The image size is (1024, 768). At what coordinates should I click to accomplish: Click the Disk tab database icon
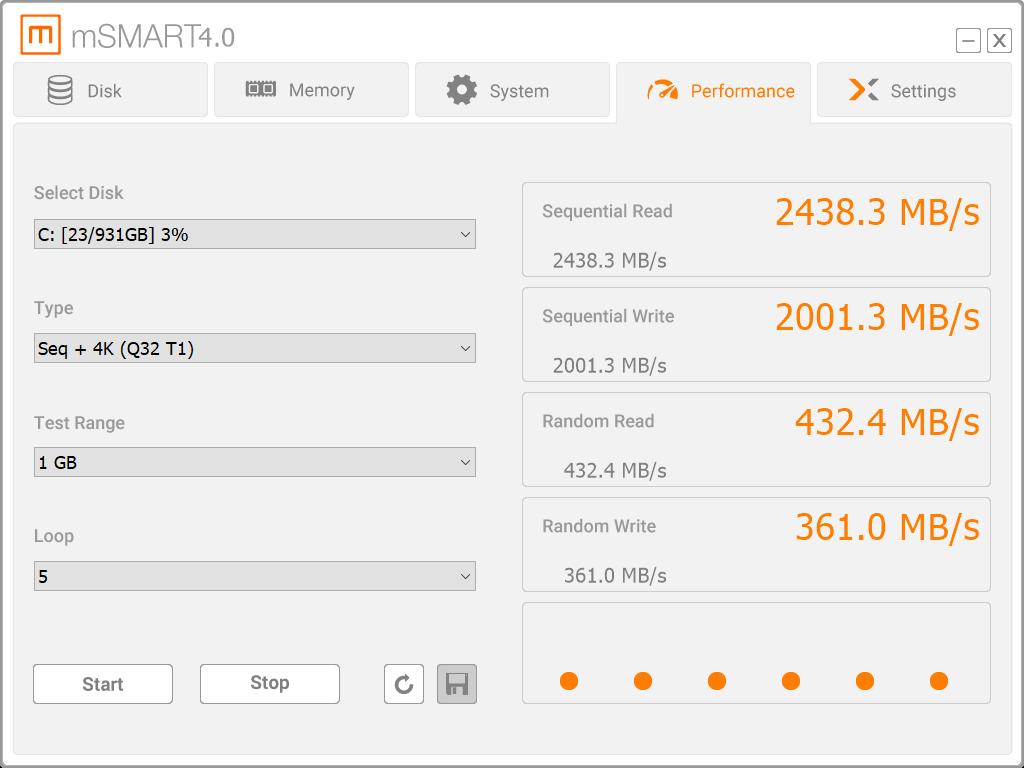point(60,90)
